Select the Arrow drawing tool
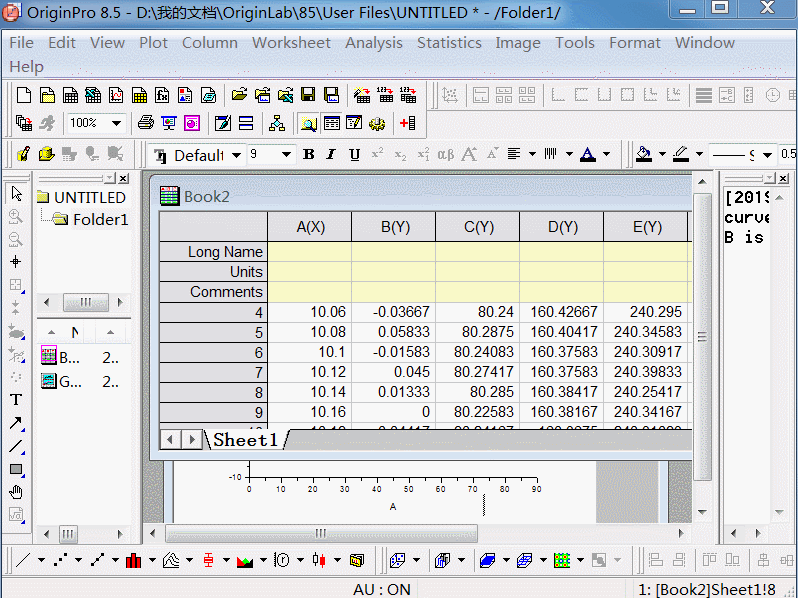 pos(16,423)
